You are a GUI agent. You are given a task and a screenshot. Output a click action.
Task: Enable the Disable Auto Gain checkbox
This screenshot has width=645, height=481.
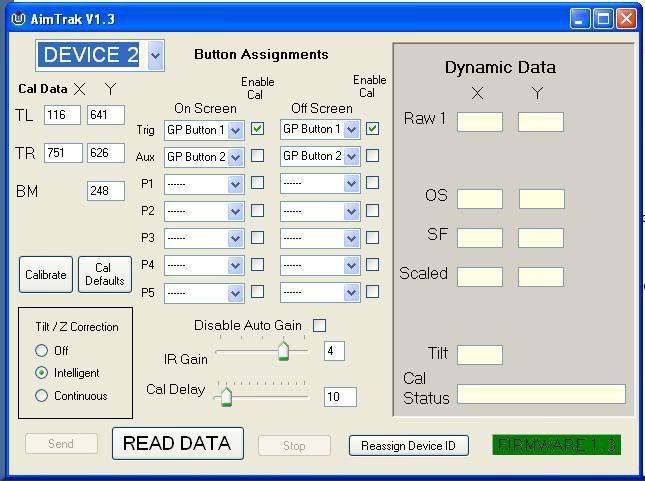pyautogui.click(x=319, y=325)
